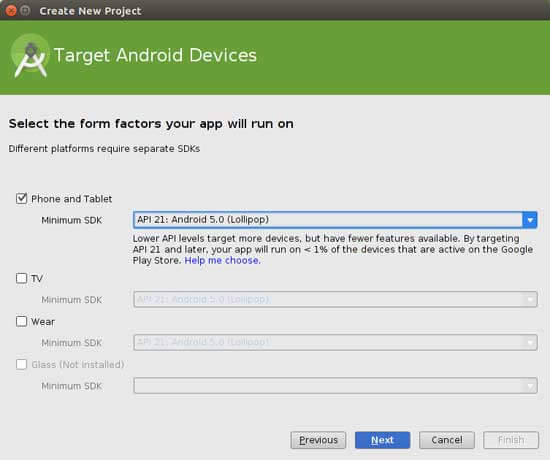
Task: Open the Wear Minimum SDK dropdown
Action: (x=335, y=342)
